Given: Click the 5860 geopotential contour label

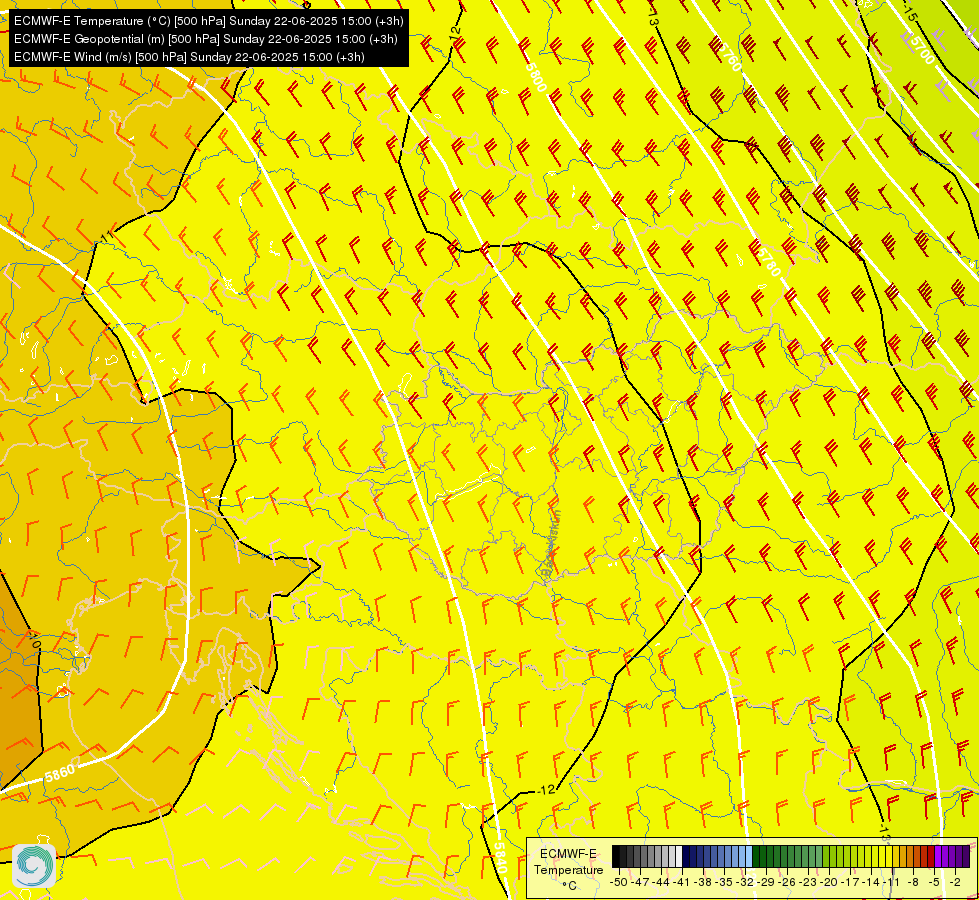Looking at the screenshot, I should [x=59, y=774].
